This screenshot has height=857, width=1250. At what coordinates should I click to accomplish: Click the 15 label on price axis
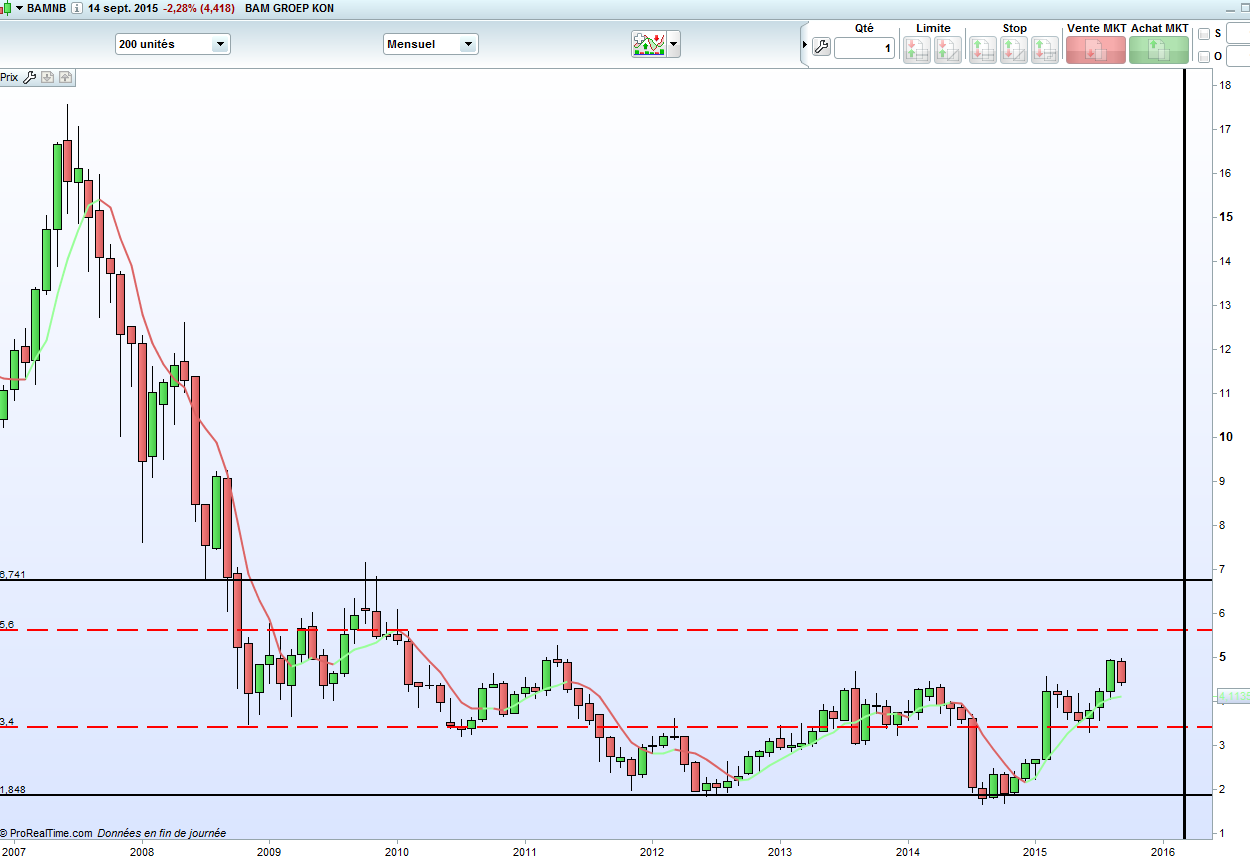[1224, 217]
